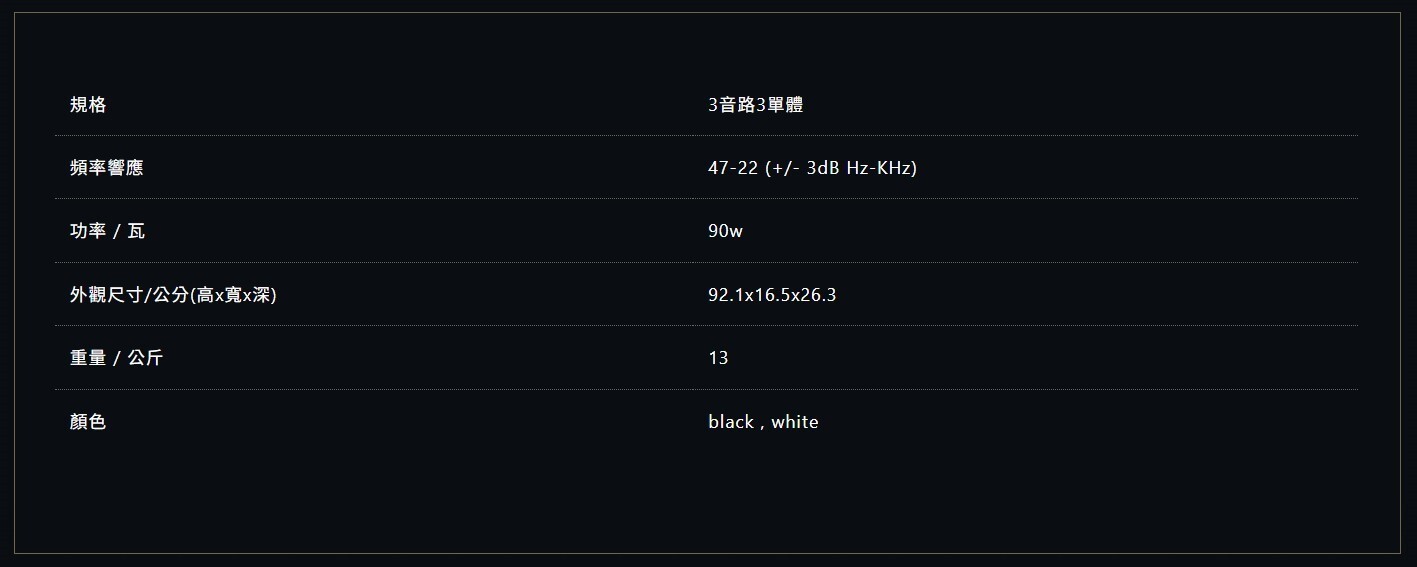Screen dimensions: 1417x567
Task: Click the 公斤 unit text
Action: coord(145,358)
